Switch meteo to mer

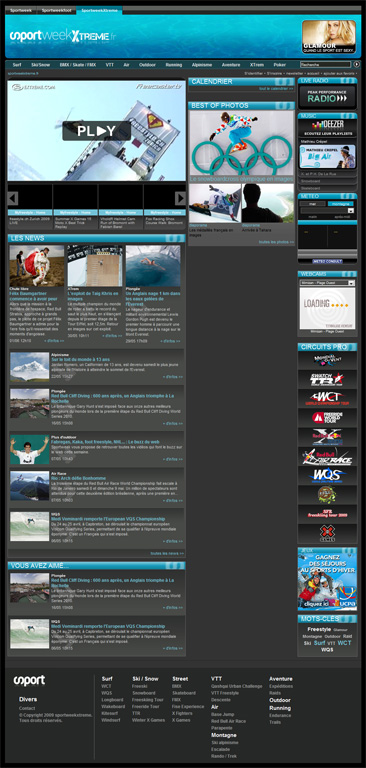pyautogui.click(x=313, y=204)
